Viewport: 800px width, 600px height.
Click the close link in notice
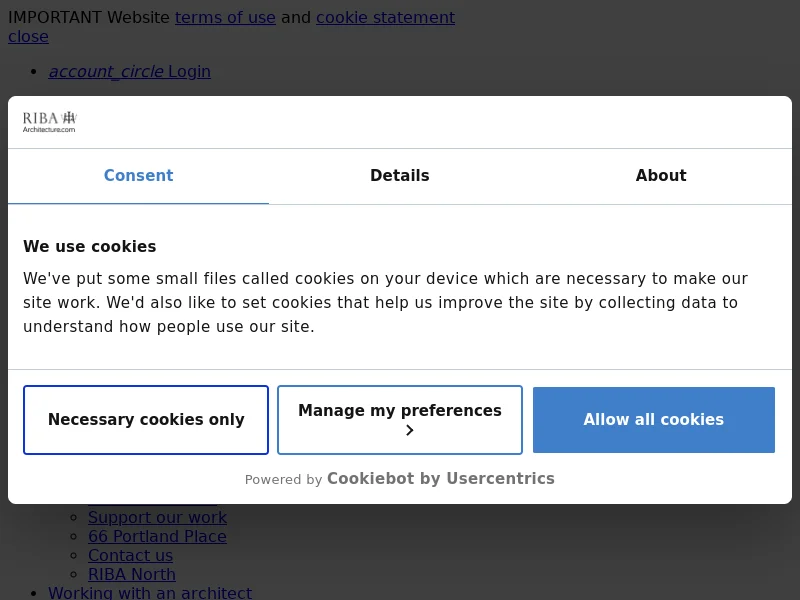28,37
